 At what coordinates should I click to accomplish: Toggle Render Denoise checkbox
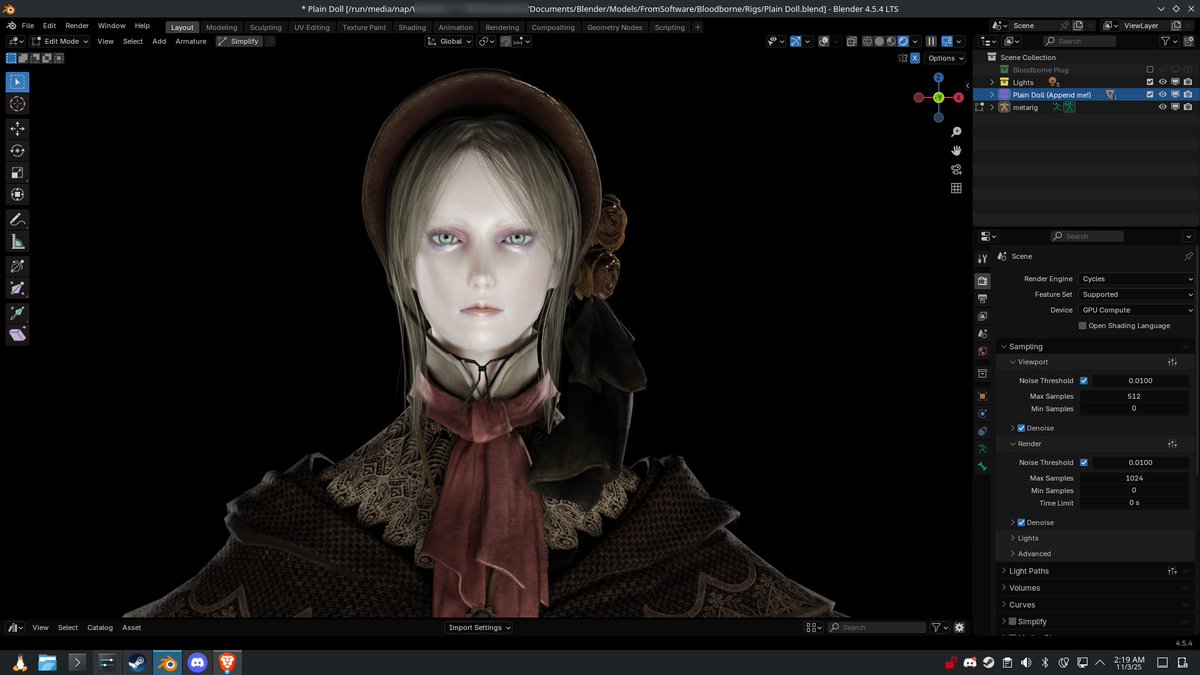pyautogui.click(x=1021, y=522)
